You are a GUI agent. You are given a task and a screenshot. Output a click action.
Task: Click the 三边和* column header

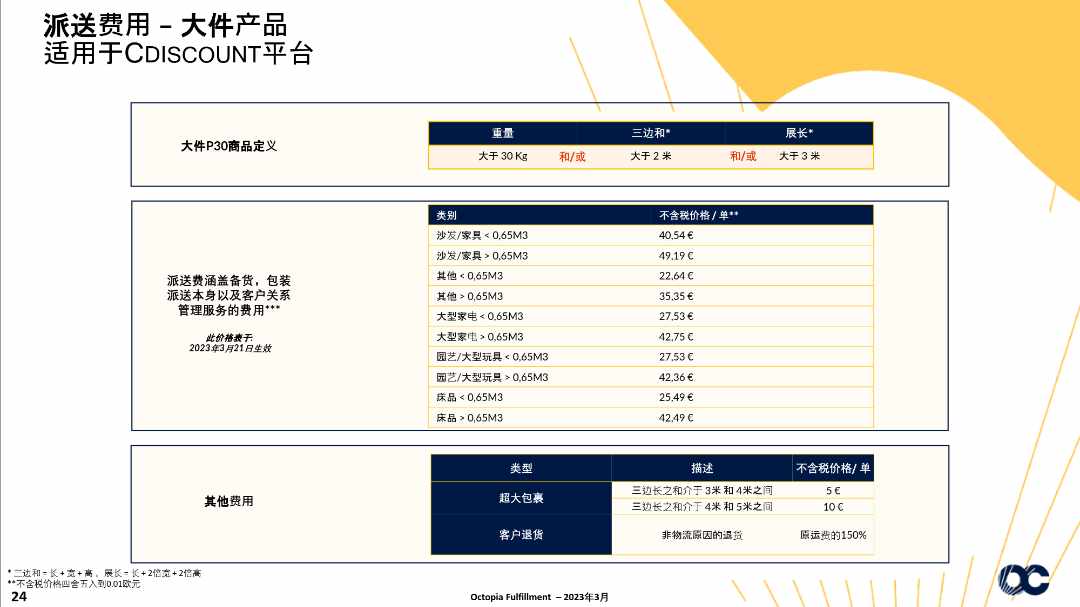point(651,133)
